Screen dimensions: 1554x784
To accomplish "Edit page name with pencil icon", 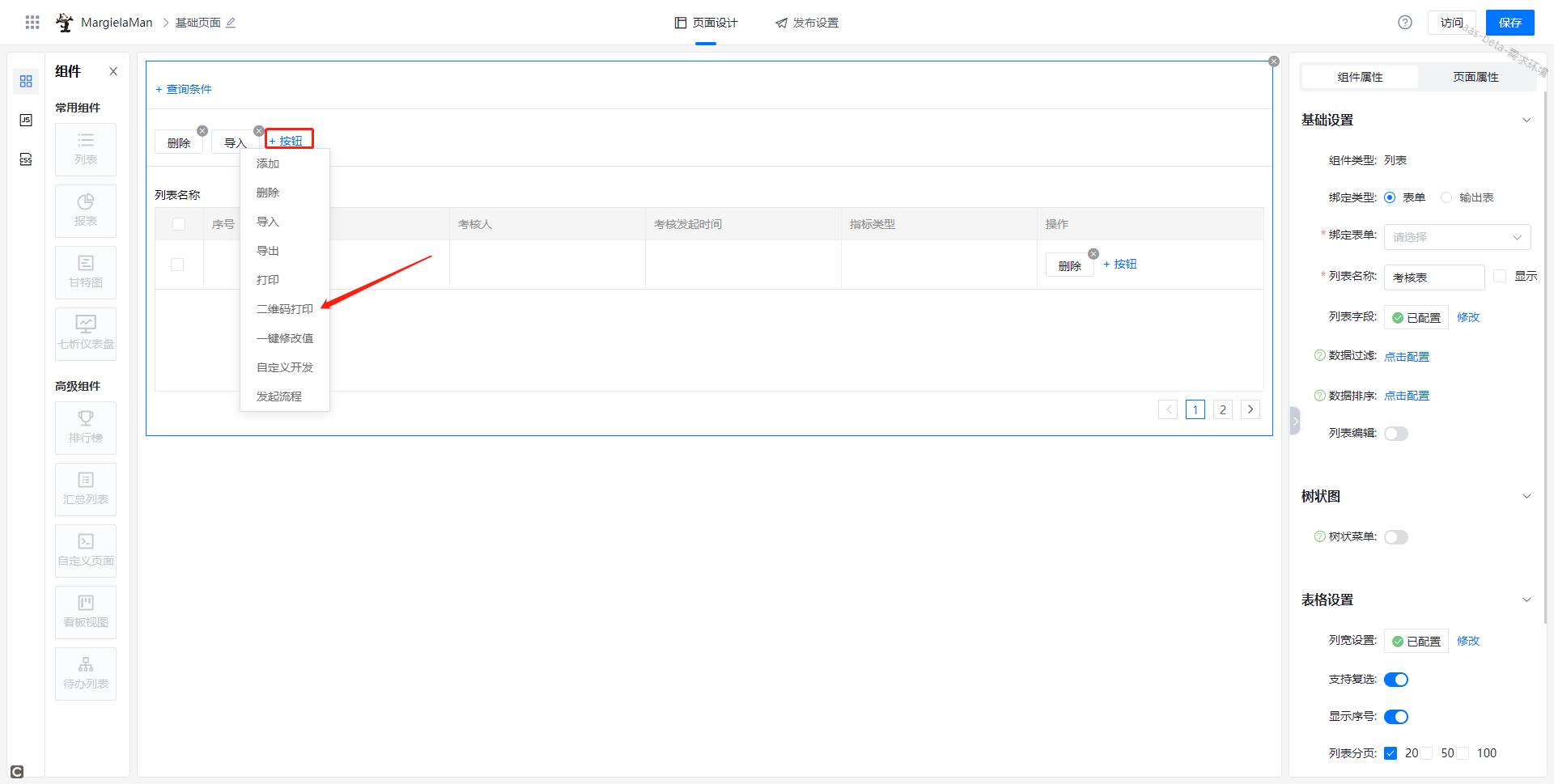I will [x=231, y=23].
